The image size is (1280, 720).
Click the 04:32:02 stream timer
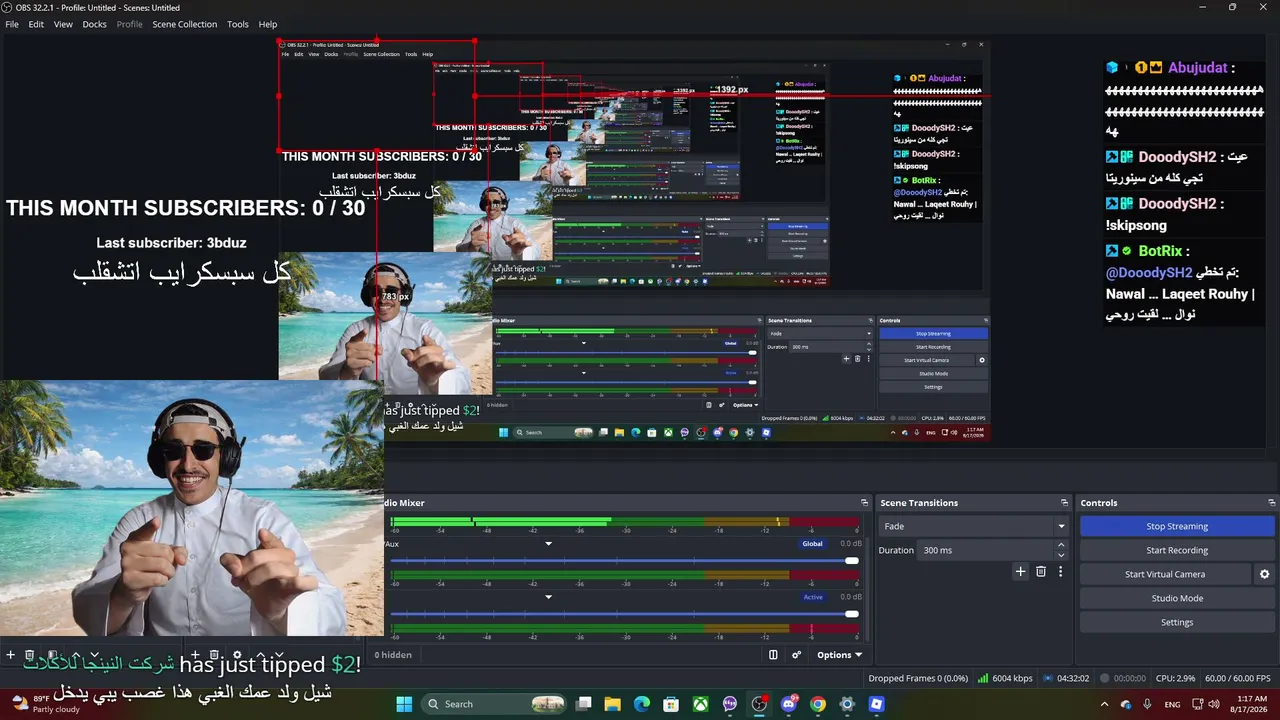(1065, 678)
